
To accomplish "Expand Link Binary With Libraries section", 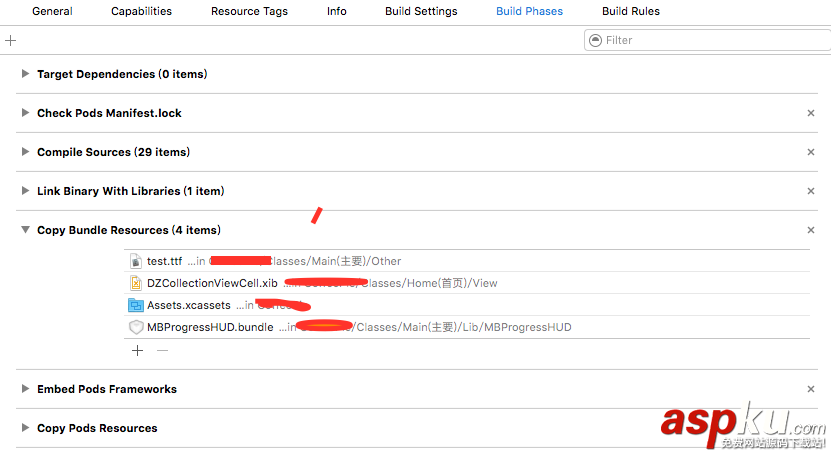I will point(25,191).
